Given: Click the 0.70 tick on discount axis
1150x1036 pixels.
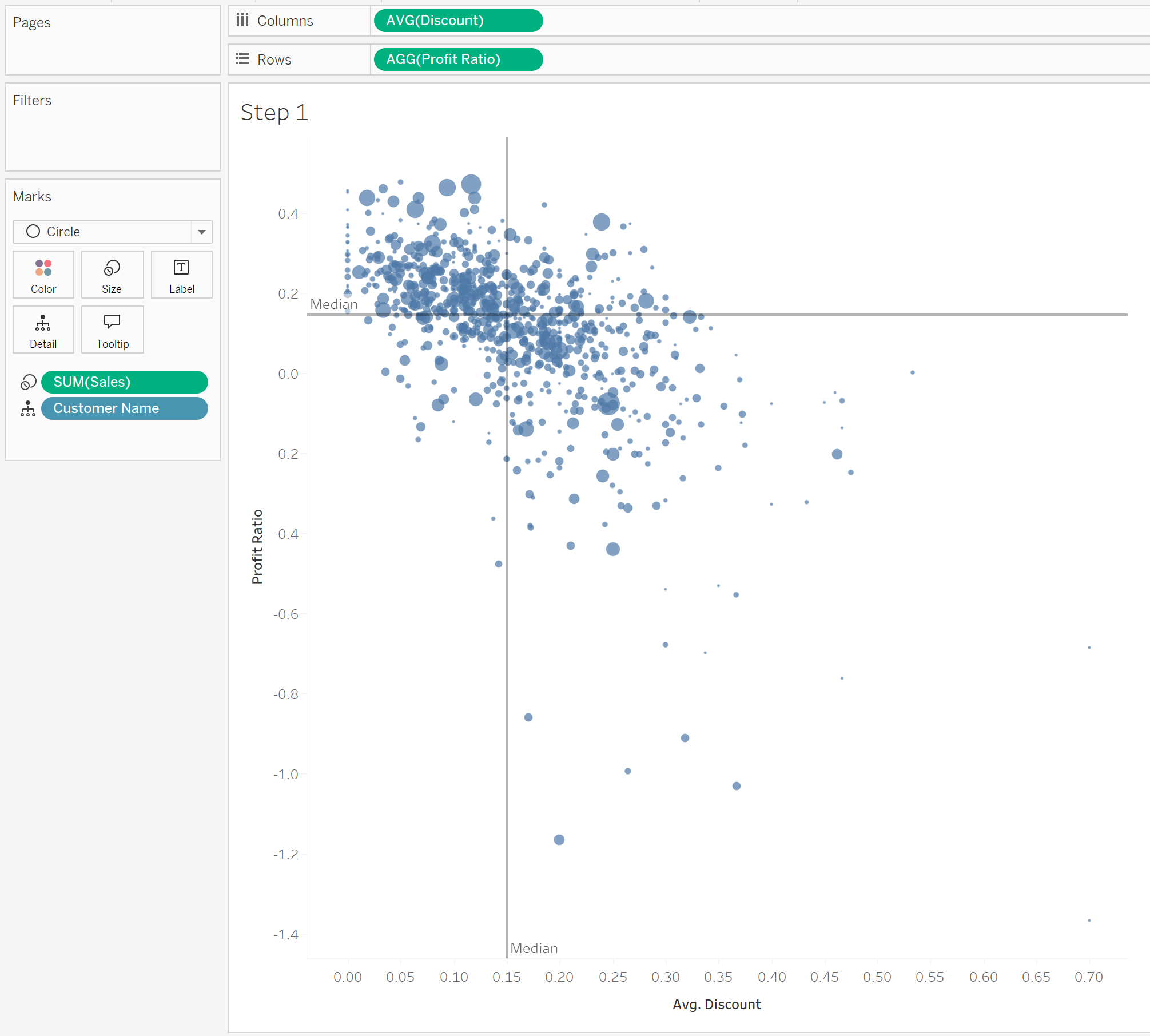Looking at the screenshot, I should [1089, 977].
